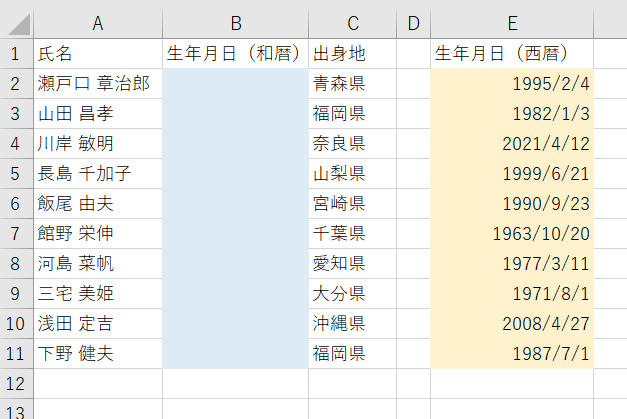Select column C header
This screenshot has width=627, height=419.
coord(353,23)
